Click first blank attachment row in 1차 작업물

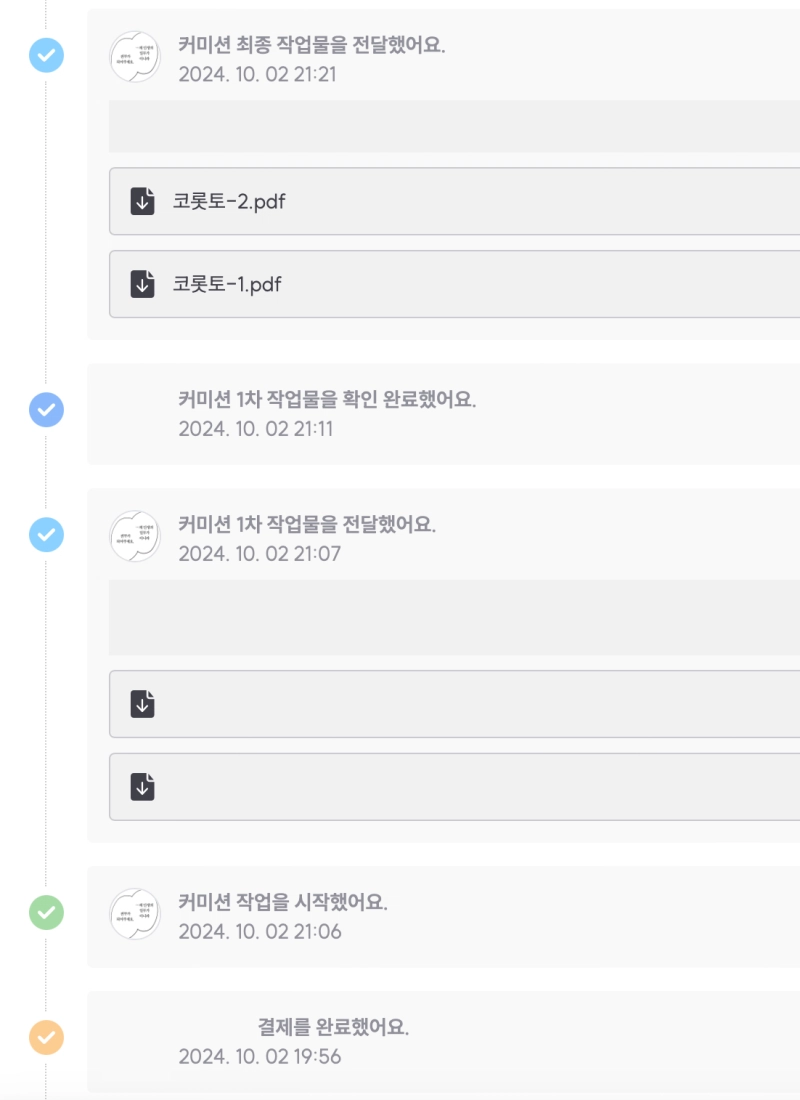(450, 704)
